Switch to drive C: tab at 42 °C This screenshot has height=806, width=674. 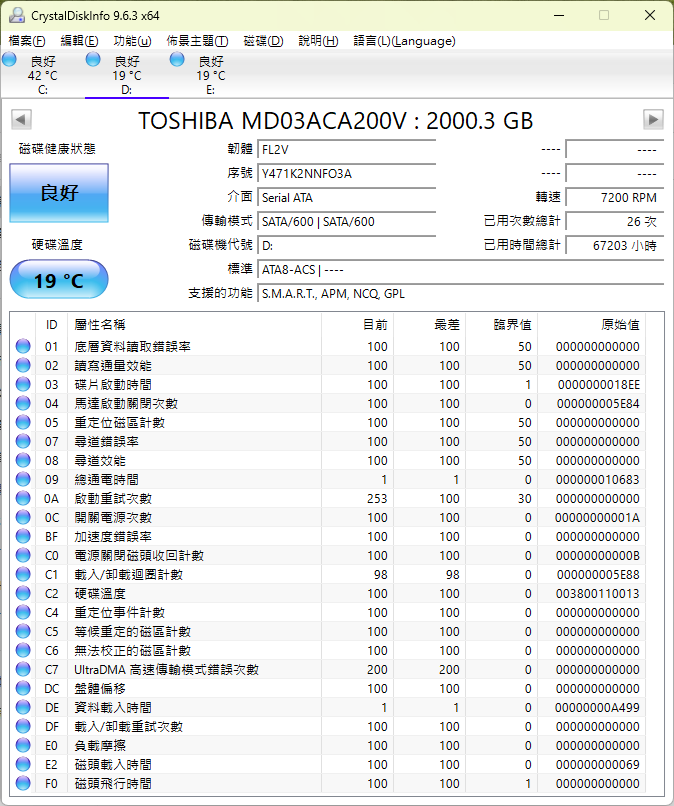coord(43,75)
